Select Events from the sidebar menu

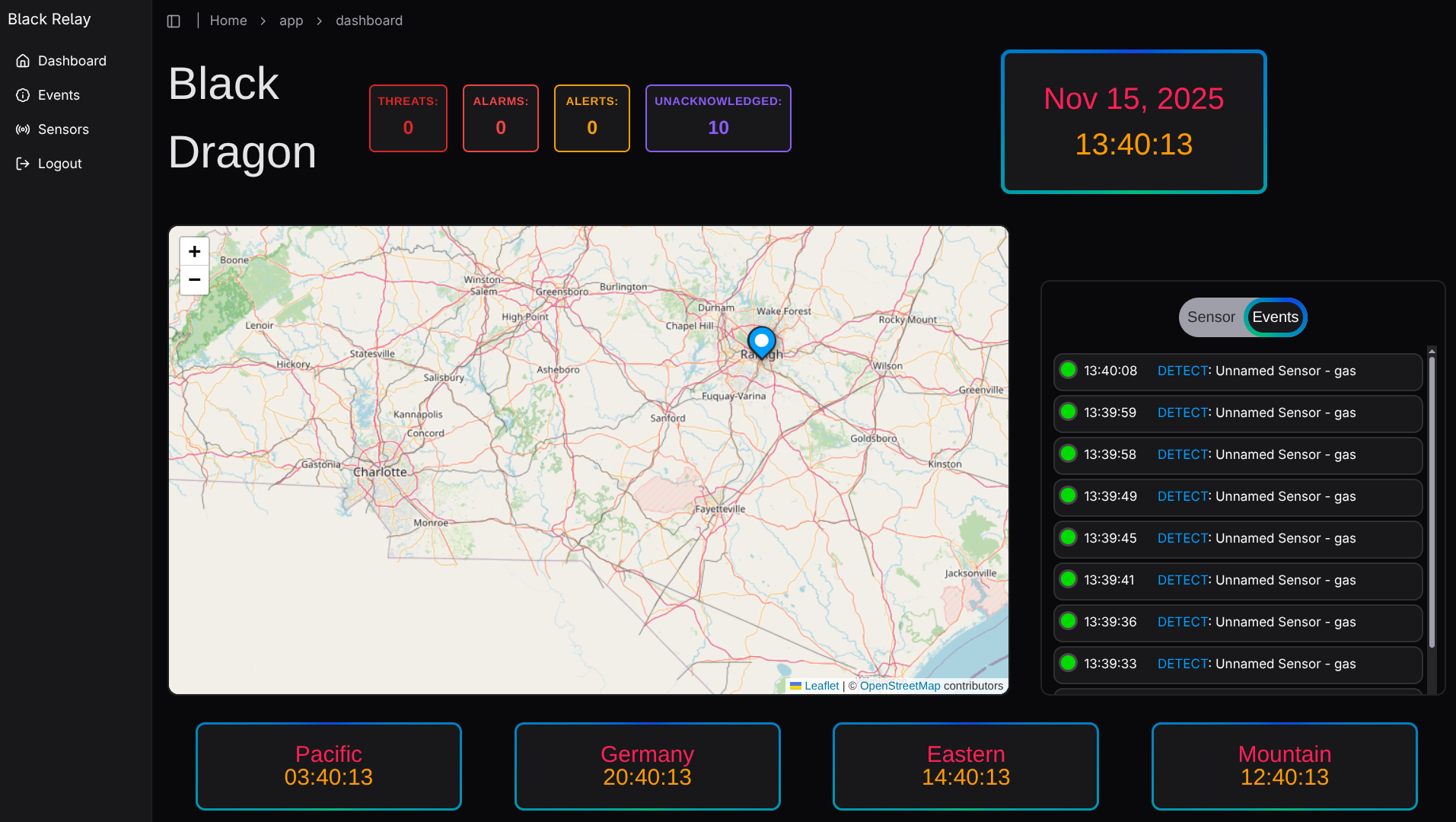point(59,95)
